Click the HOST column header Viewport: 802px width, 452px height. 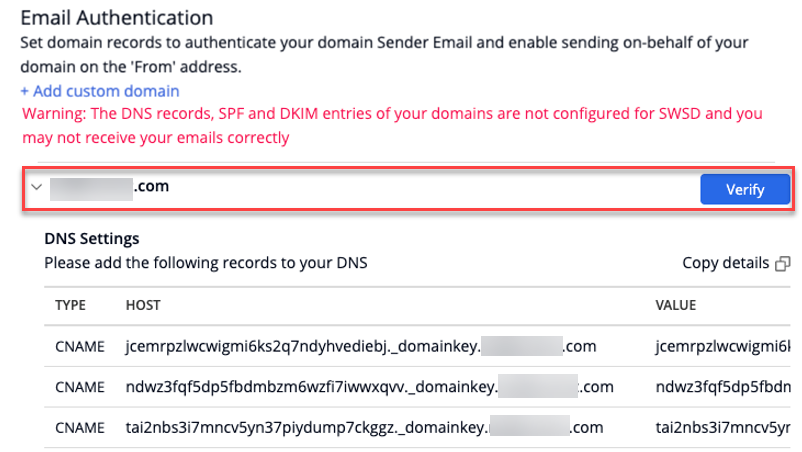click(143, 304)
